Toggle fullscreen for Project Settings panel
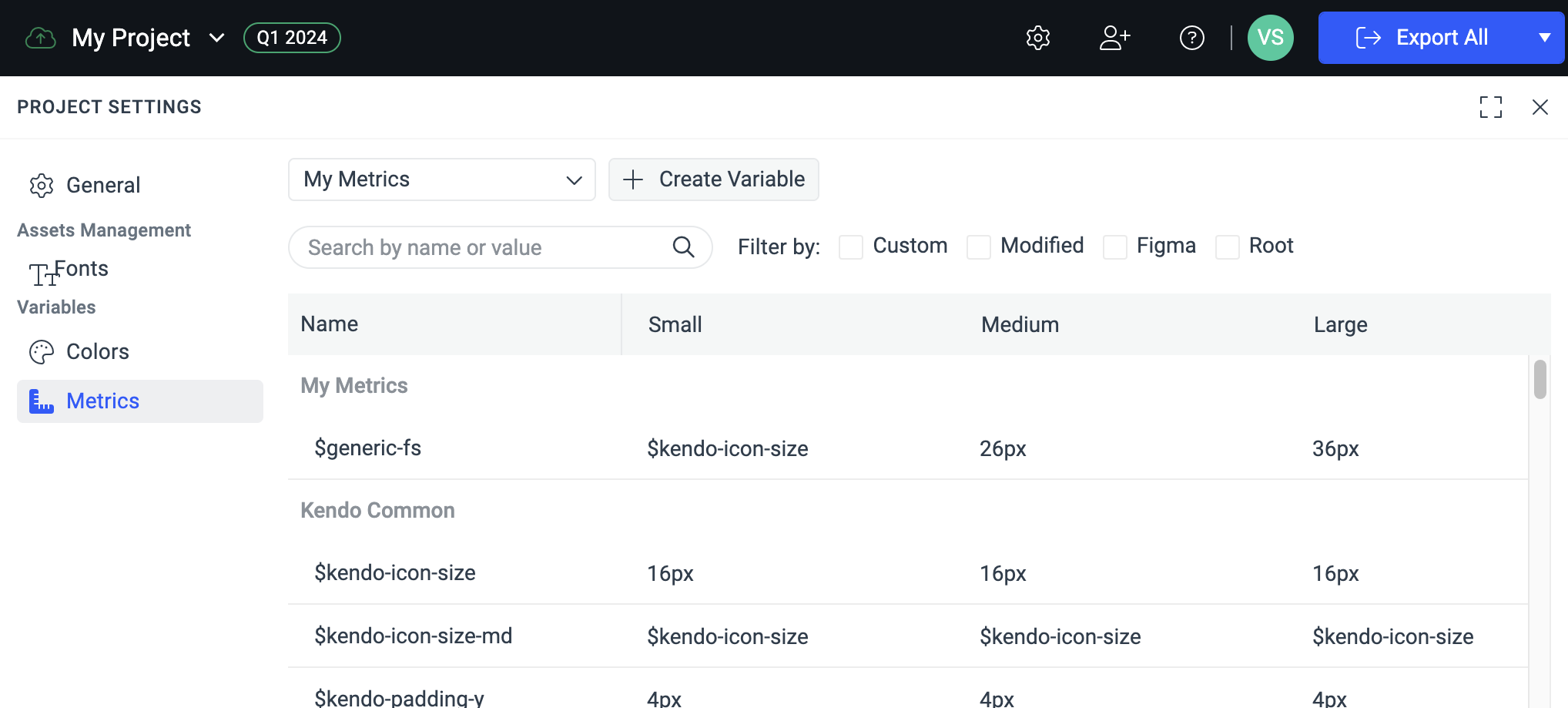 (x=1491, y=107)
